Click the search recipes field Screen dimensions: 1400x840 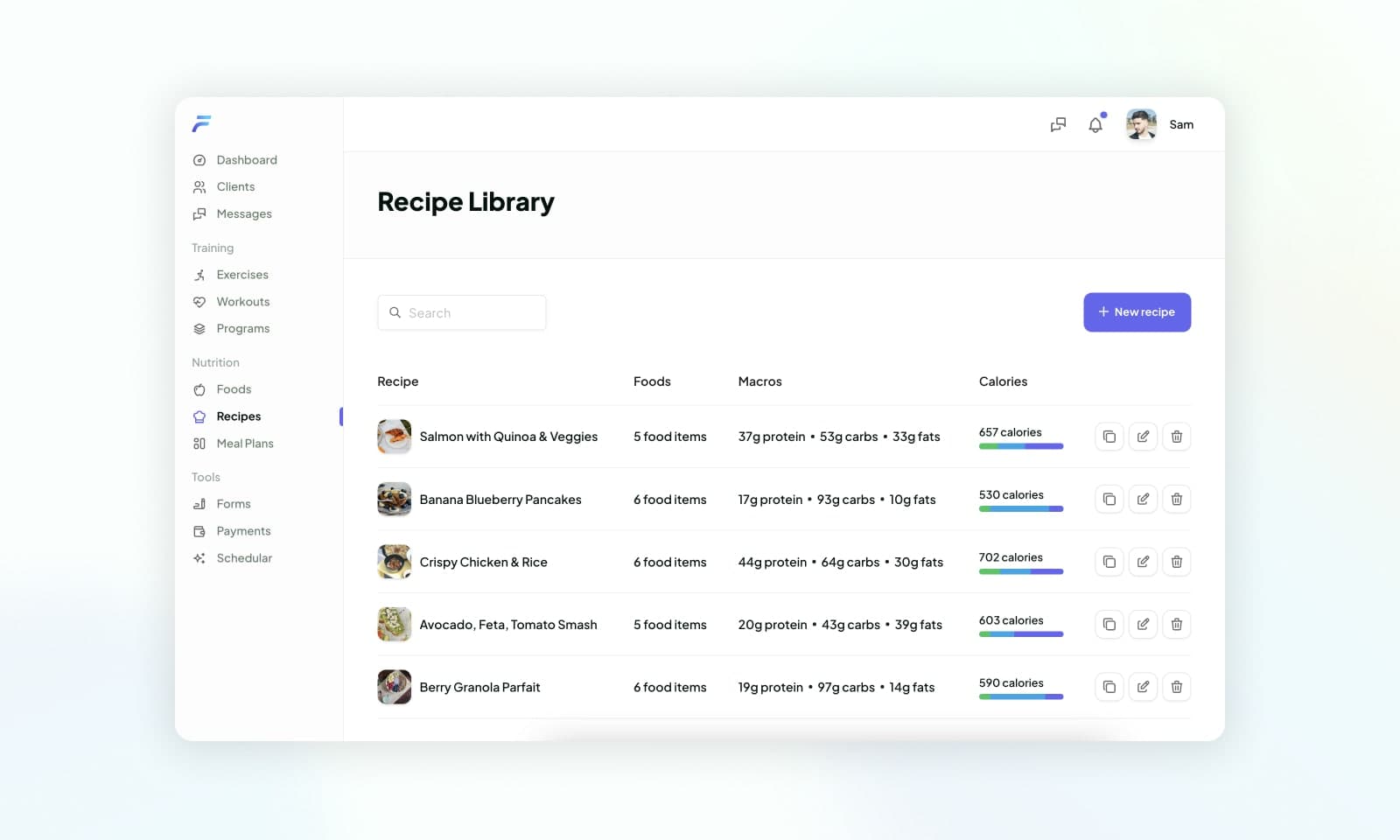point(462,312)
